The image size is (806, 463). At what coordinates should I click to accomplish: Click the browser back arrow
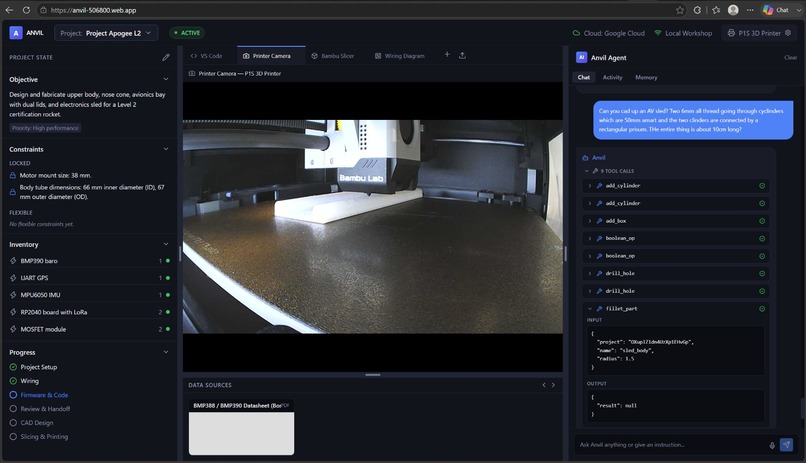pos(9,10)
